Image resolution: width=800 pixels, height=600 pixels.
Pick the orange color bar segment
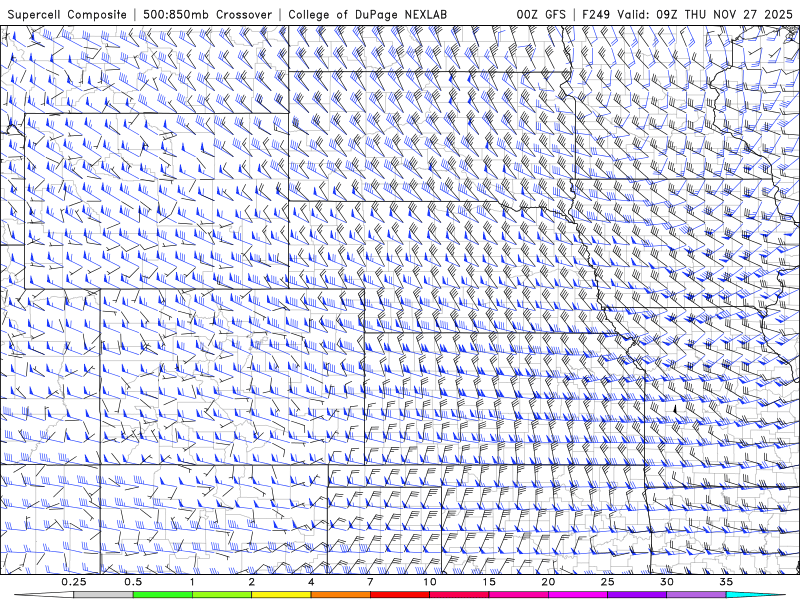[x=340, y=595]
